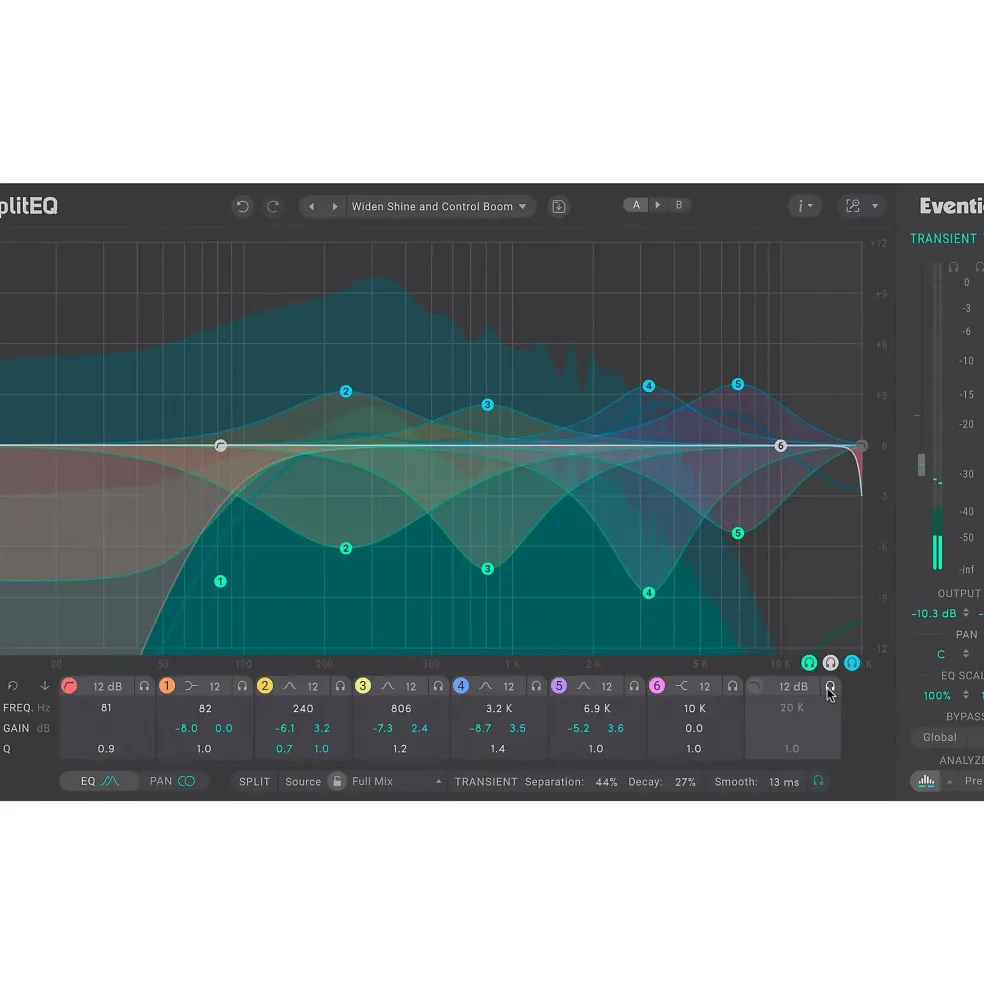Step the EQ Scale 100% value
Viewport: 984px width, 985px height.
pos(966,695)
